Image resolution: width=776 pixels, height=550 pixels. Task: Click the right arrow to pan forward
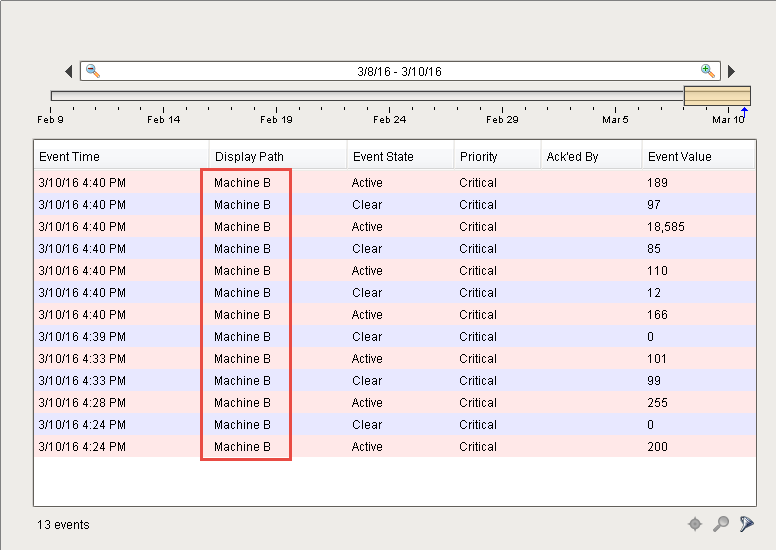click(731, 71)
